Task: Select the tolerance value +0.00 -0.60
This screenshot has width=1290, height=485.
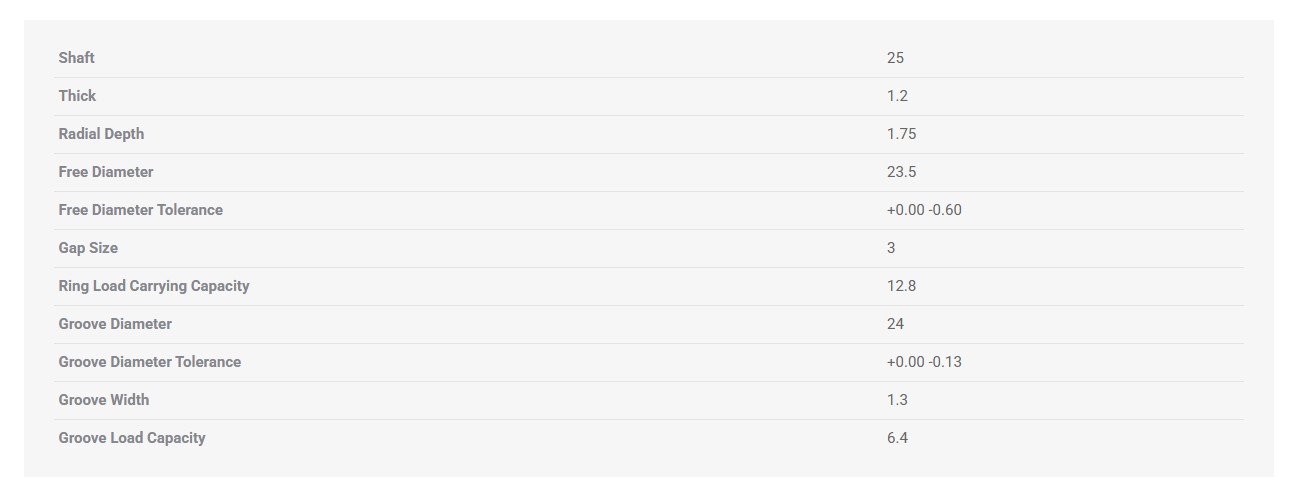Action: (x=924, y=210)
